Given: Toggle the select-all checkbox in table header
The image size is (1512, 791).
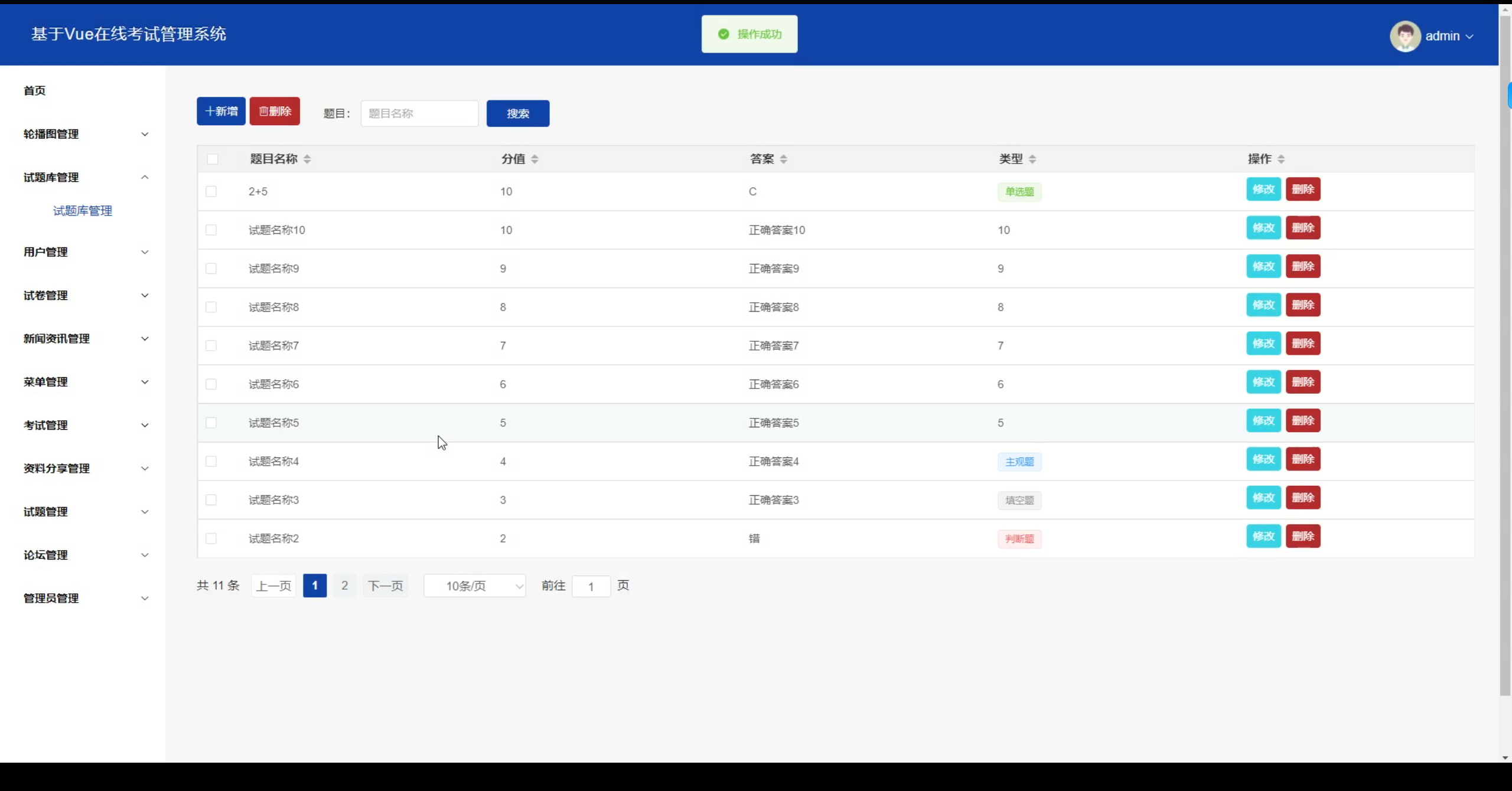Looking at the screenshot, I should tap(213, 158).
